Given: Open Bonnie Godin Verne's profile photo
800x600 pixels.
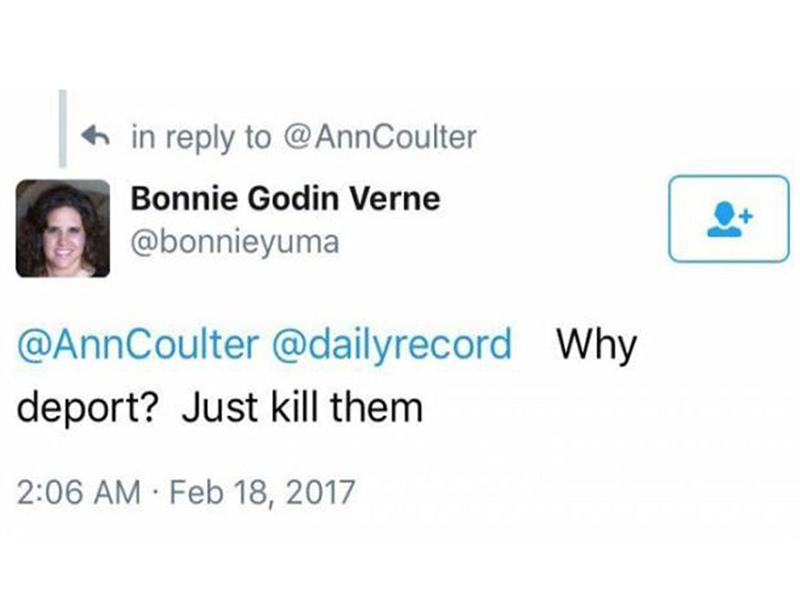Looking at the screenshot, I should pos(62,228).
